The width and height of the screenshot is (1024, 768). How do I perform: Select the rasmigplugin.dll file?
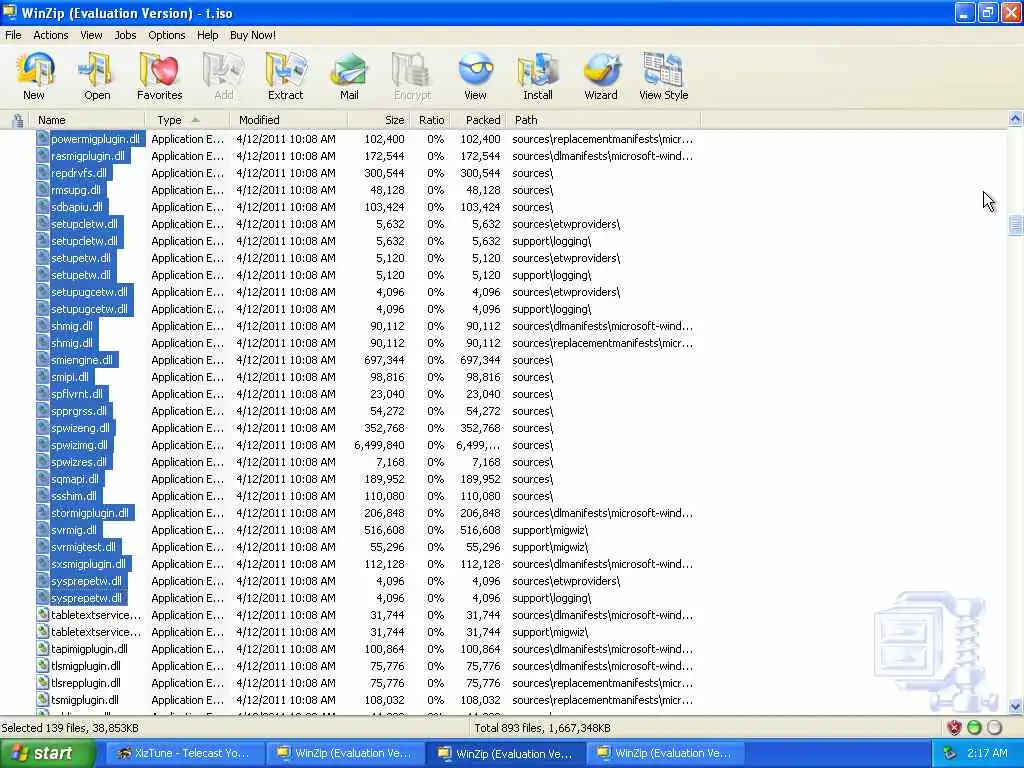click(x=88, y=155)
